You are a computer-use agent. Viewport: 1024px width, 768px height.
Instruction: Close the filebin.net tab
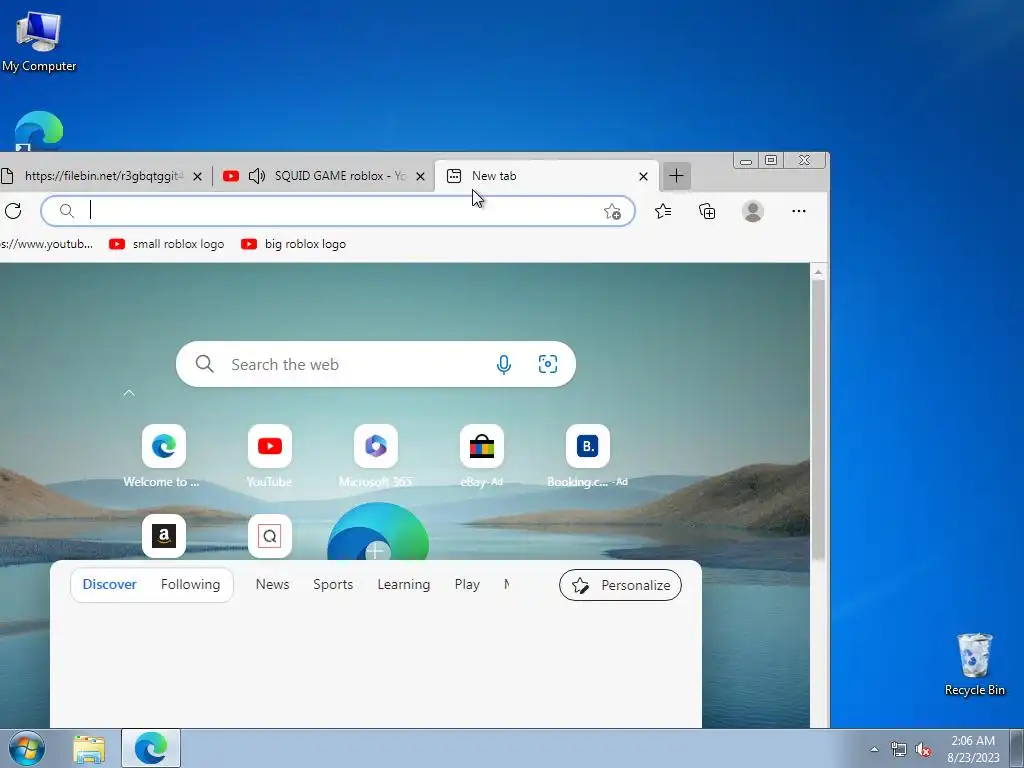coord(198,176)
